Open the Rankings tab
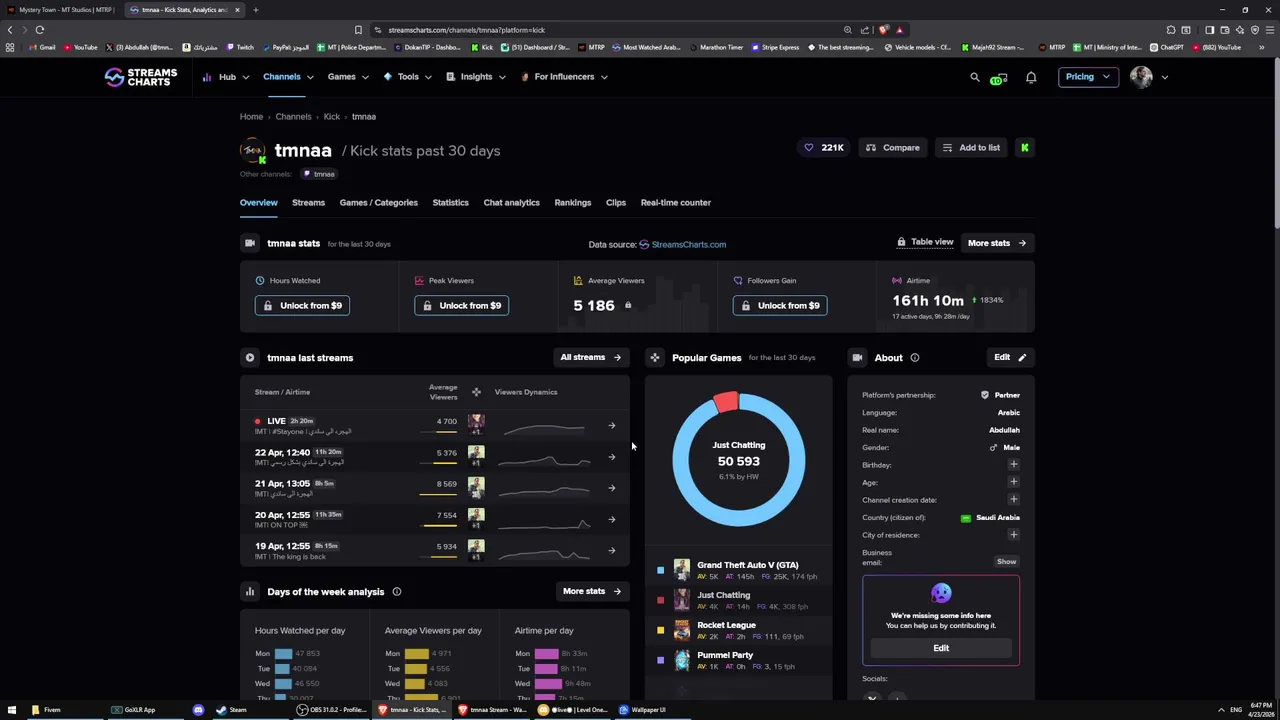This screenshot has width=1280, height=720. [573, 203]
